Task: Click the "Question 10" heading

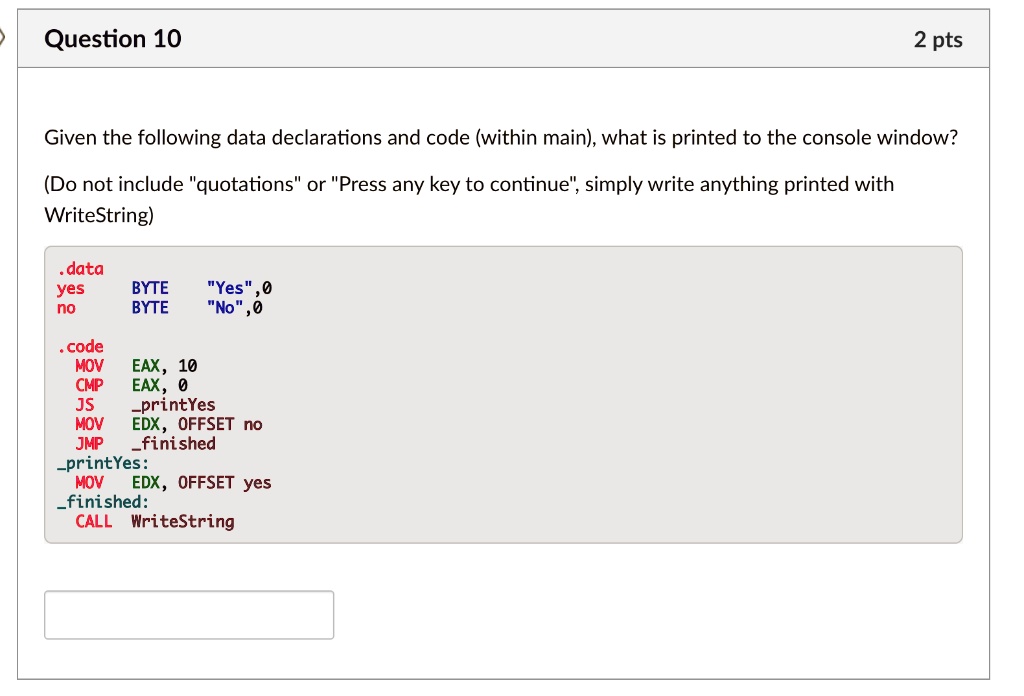Action: pos(113,39)
